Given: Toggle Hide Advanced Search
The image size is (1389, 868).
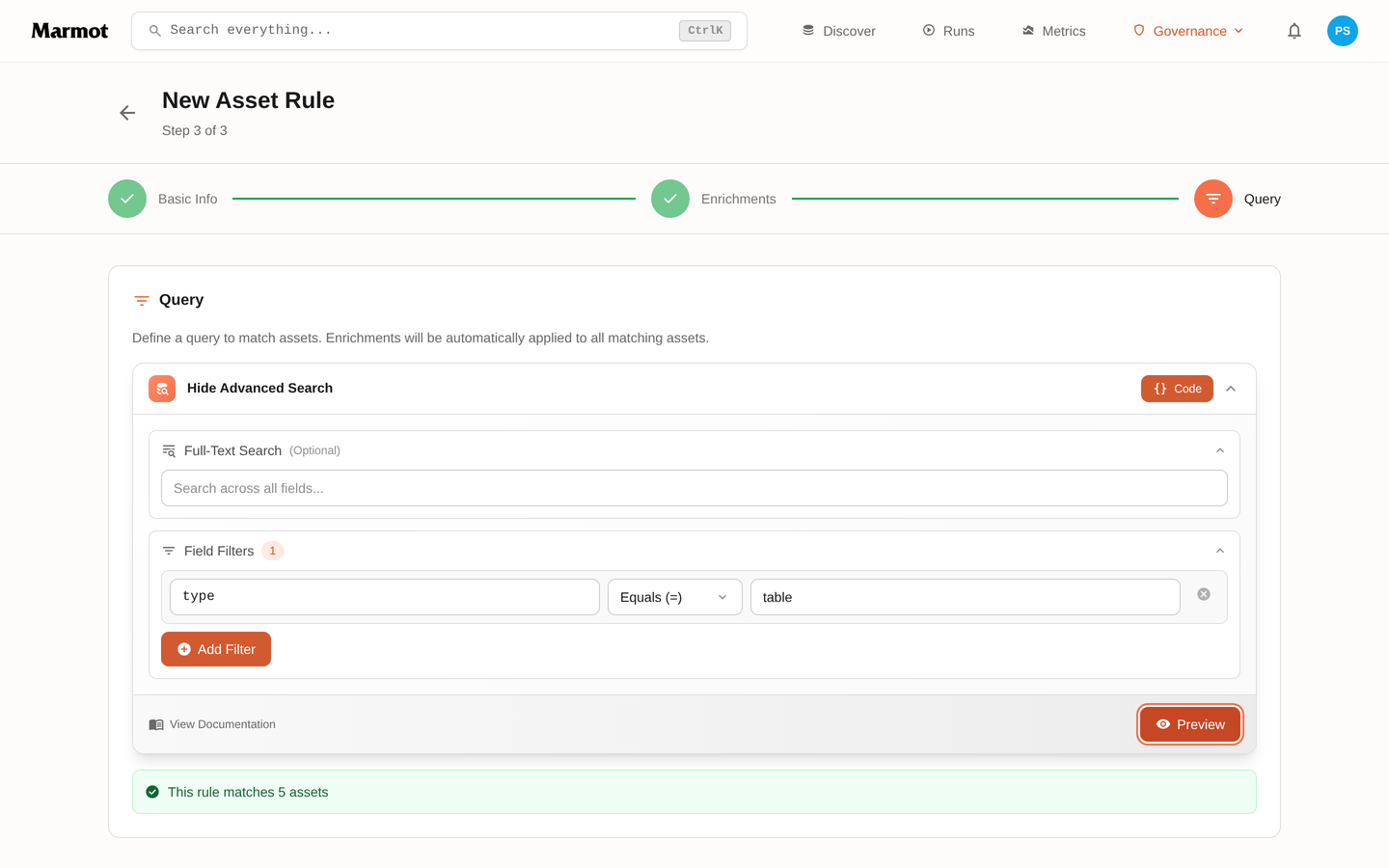Looking at the screenshot, I should (259, 388).
